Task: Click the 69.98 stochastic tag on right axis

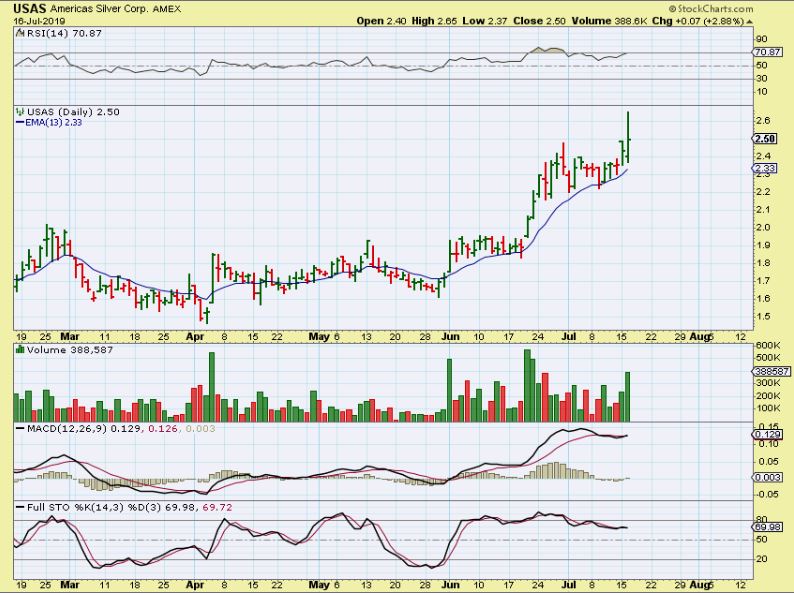Action: click(x=767, y=527)
